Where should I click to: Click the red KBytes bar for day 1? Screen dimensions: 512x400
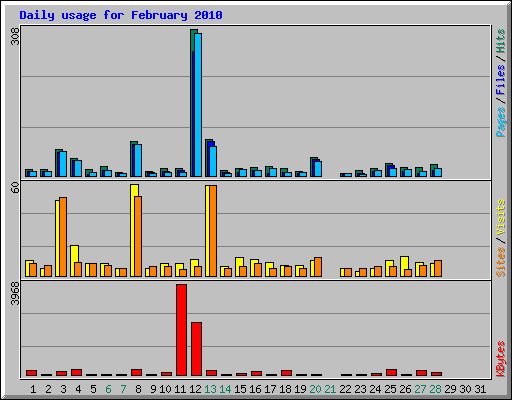(x=31, y=373)
